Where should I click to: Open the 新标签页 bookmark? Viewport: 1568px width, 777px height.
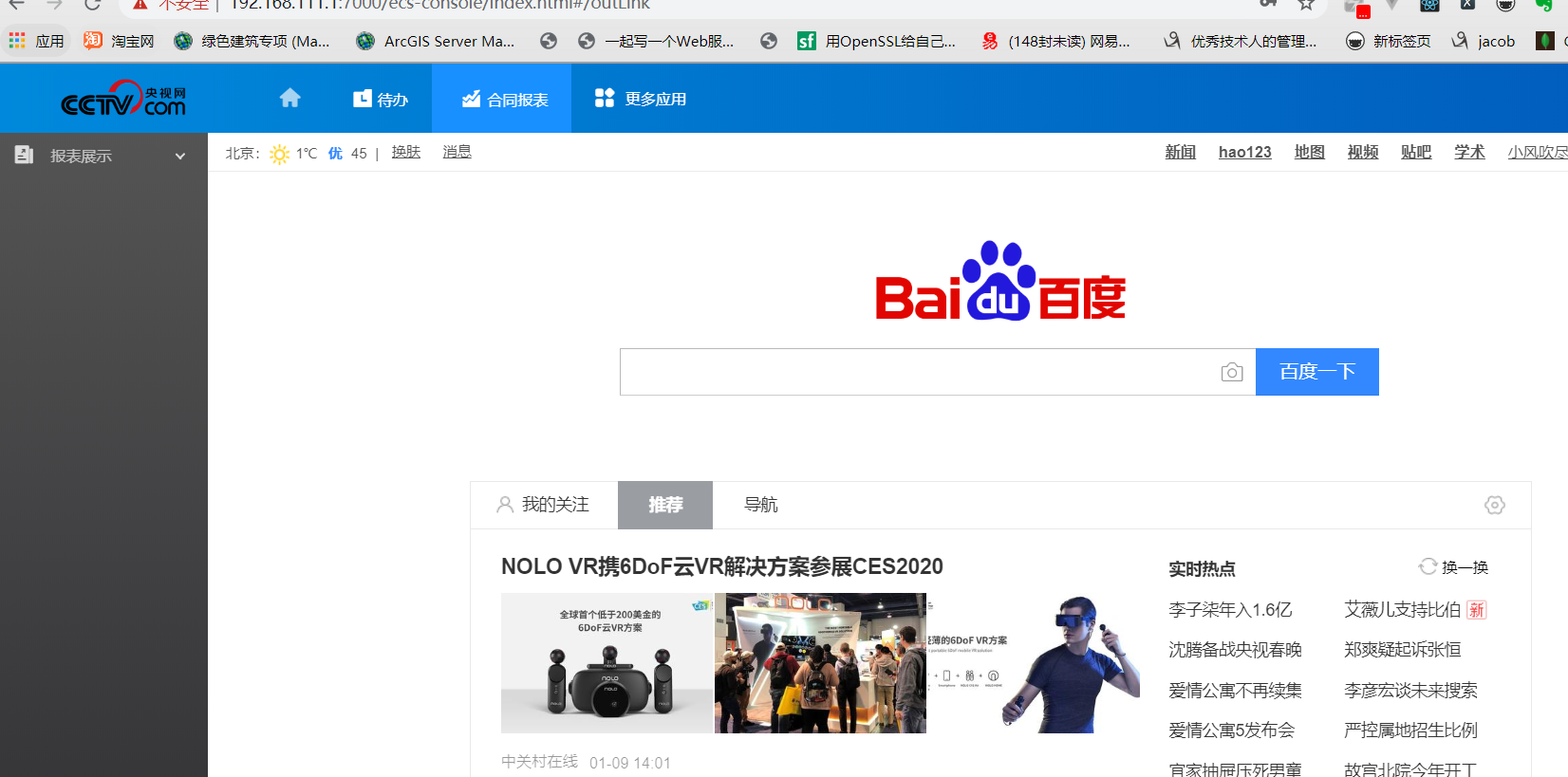tap(1389, 41)
